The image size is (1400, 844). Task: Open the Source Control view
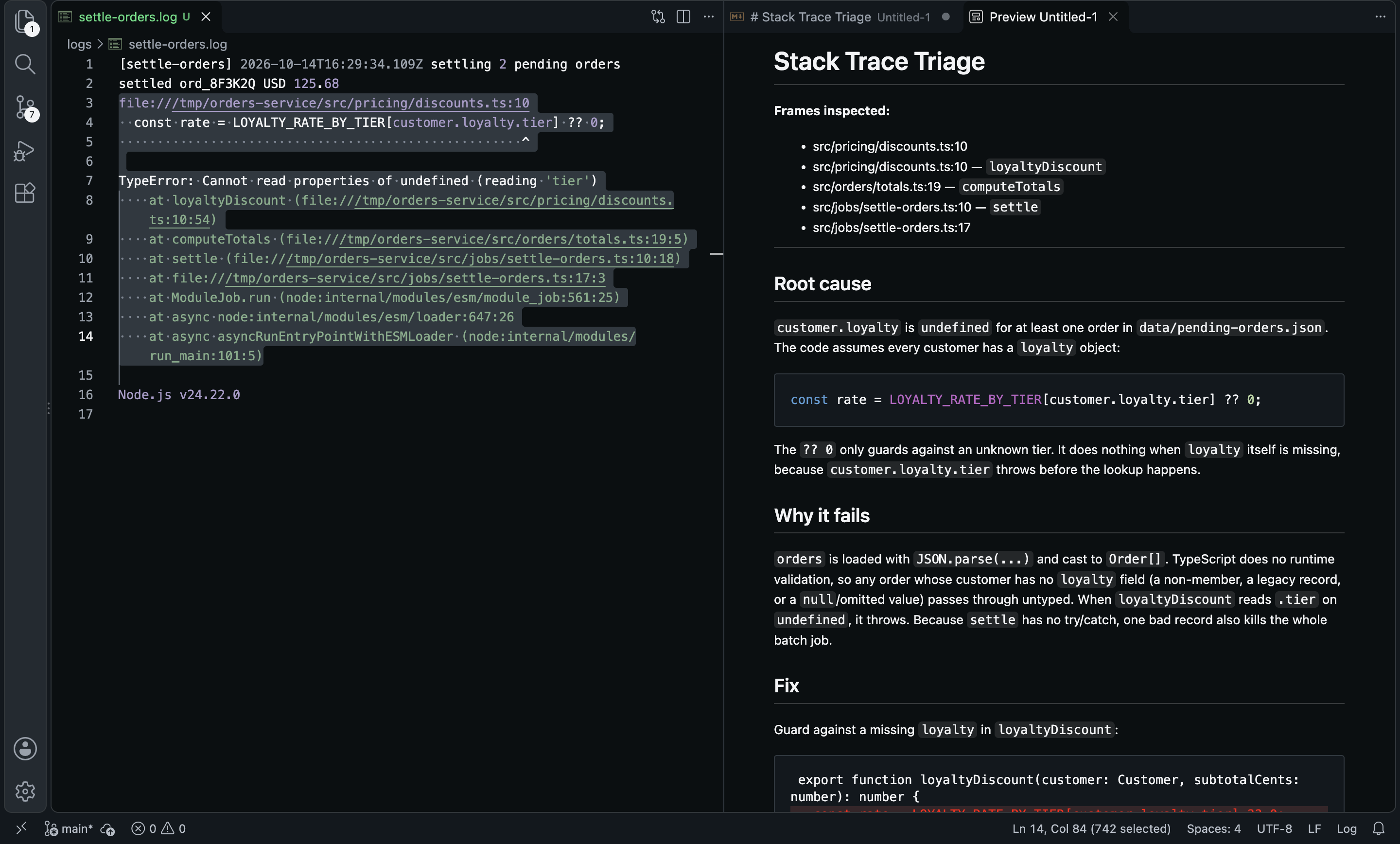25,107
